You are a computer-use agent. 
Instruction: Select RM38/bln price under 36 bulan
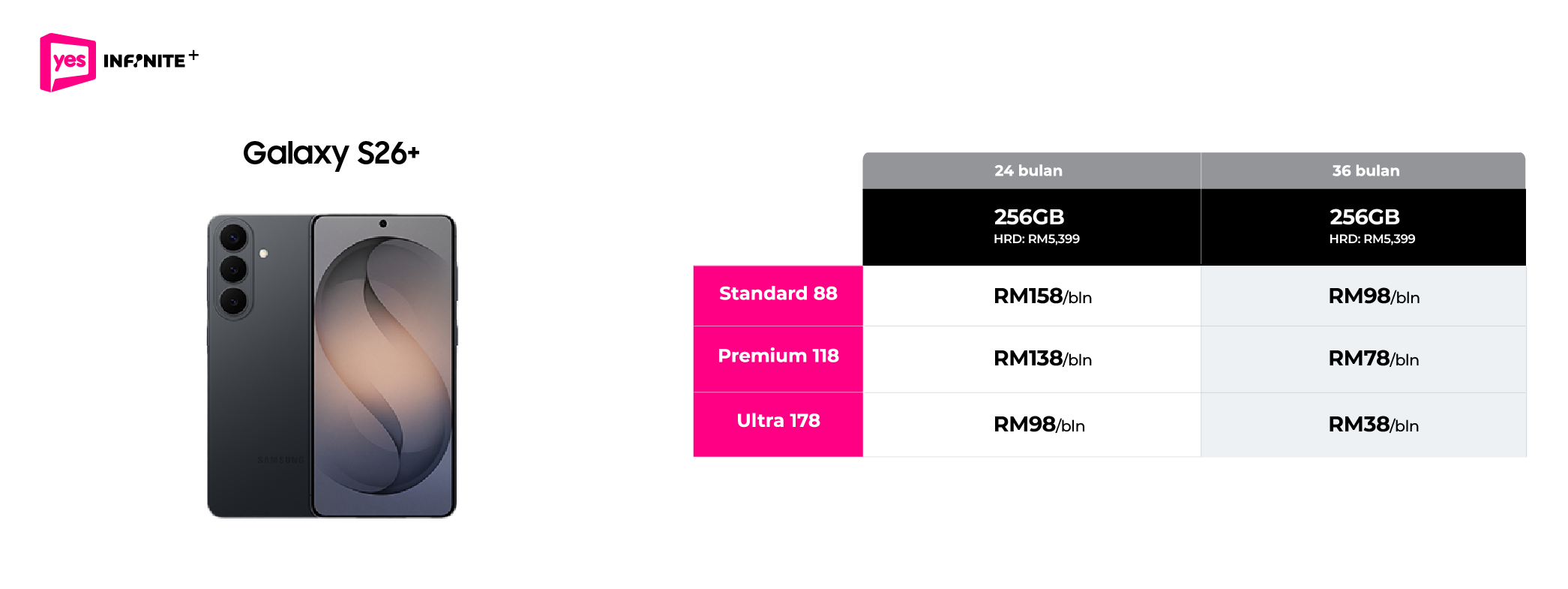[x=1373, y=425]
